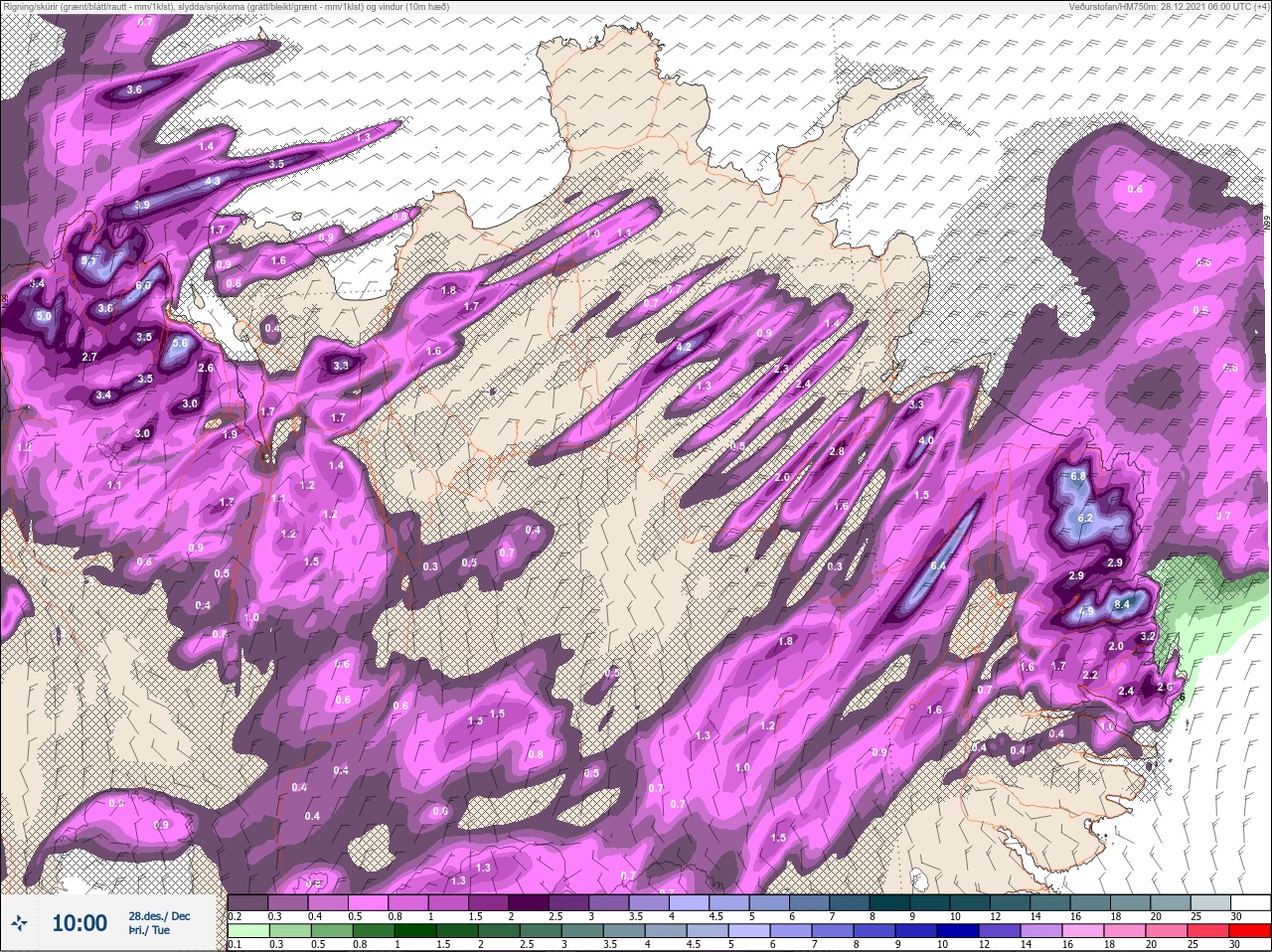Click the '28.des./ Dec' date label
Screen dimensions: 1272x952
click(x=159, y=916)
